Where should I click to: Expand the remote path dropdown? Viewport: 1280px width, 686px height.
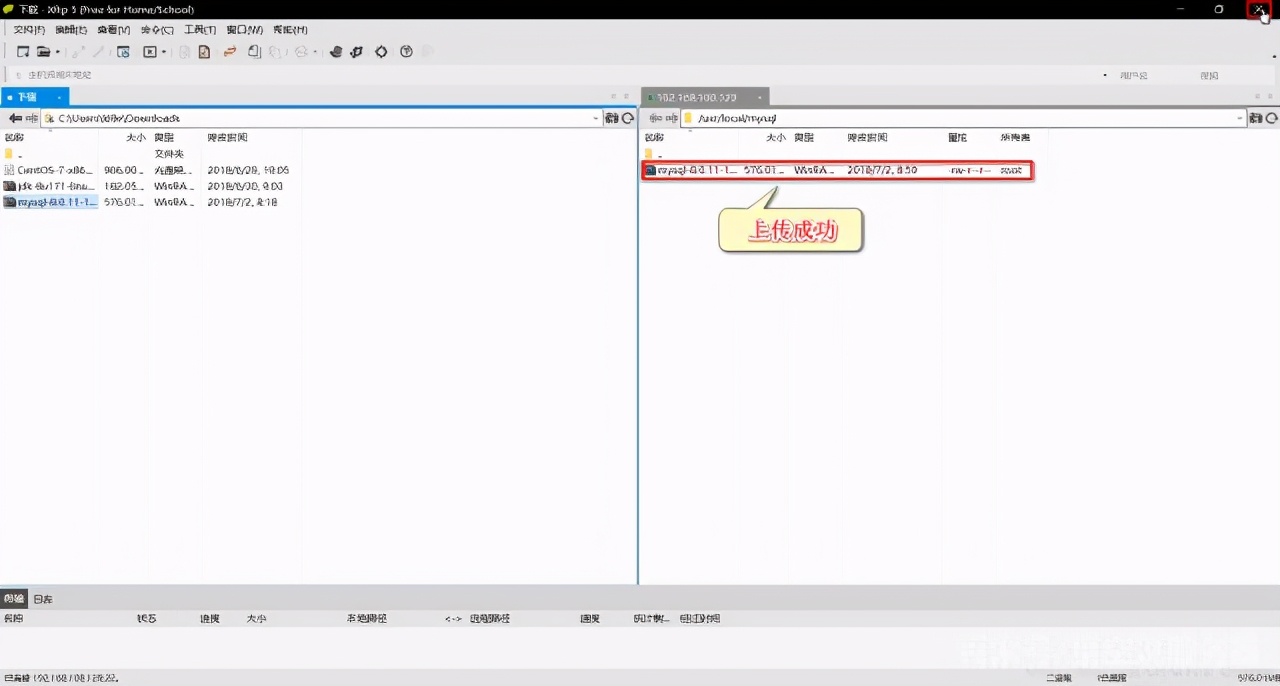(x=1240, y=118)
